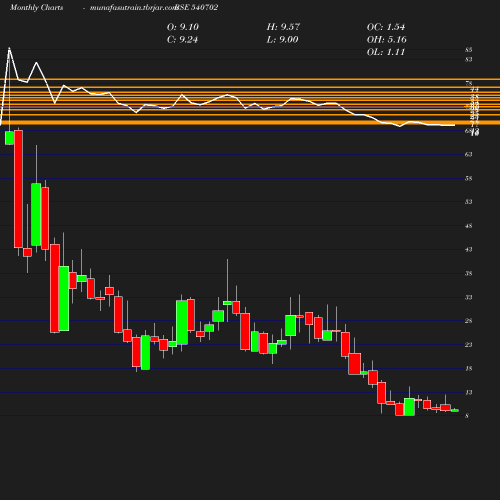This screenshot has width=500, height=500.
Task: Click the "OC: 1.54" value
Action: [x=386, y=27]
